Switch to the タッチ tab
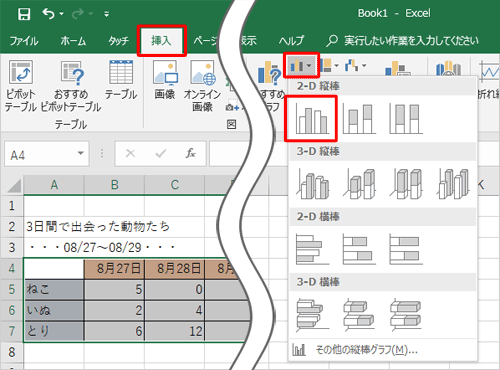The height and width of the screenshot is (370, 500). (x=118, y=41)
